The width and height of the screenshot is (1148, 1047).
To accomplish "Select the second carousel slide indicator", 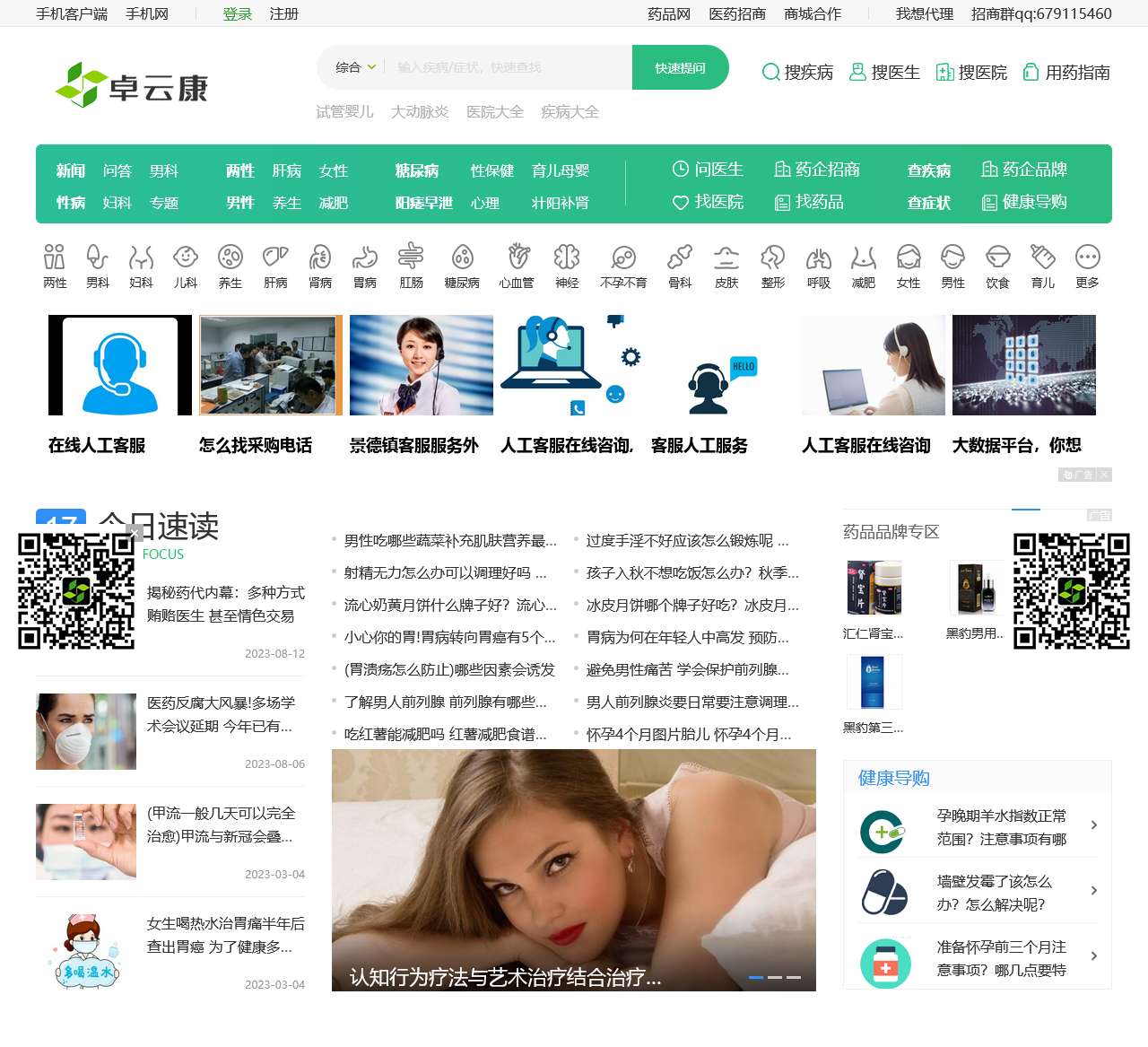I will (775, 977).
